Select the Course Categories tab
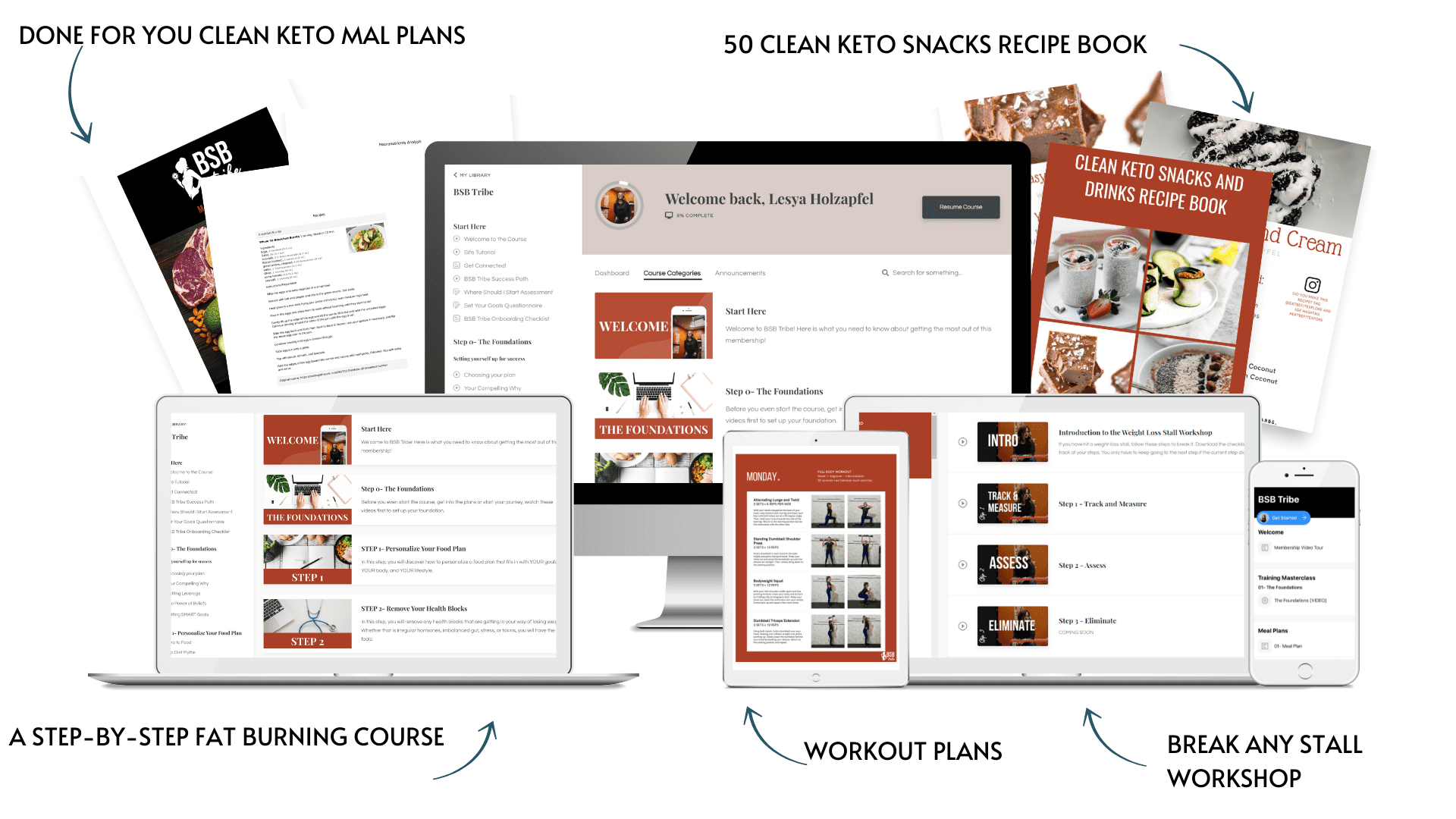The height and width of the screenshot is (819, 1456). (x=672, y=273)
